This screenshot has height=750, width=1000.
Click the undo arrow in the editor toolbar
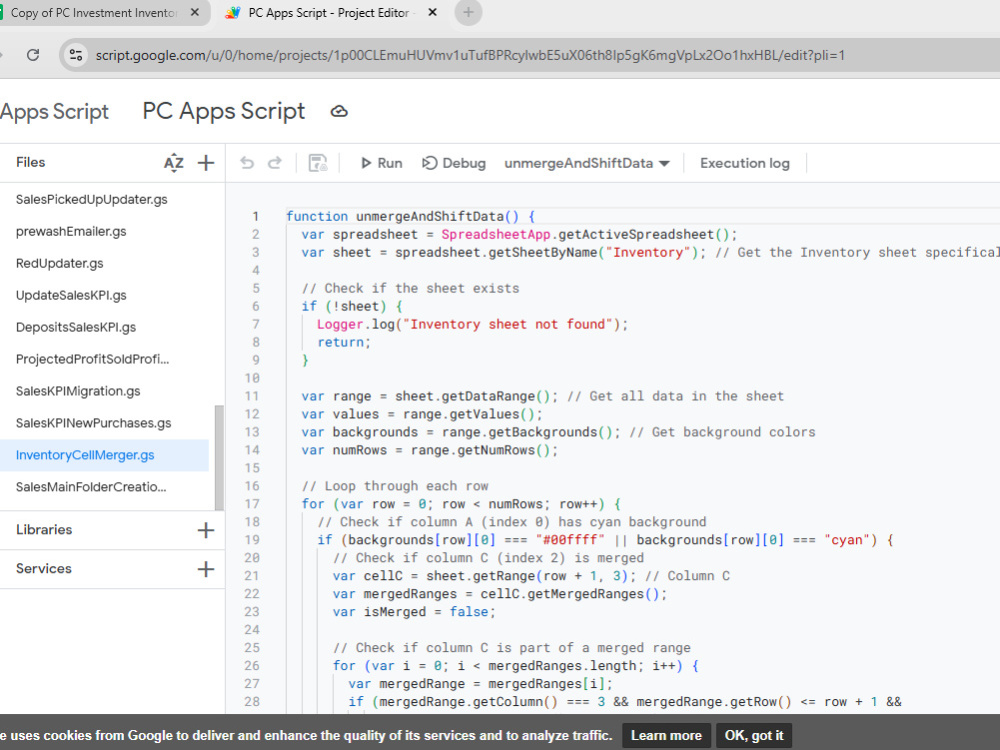247,163
